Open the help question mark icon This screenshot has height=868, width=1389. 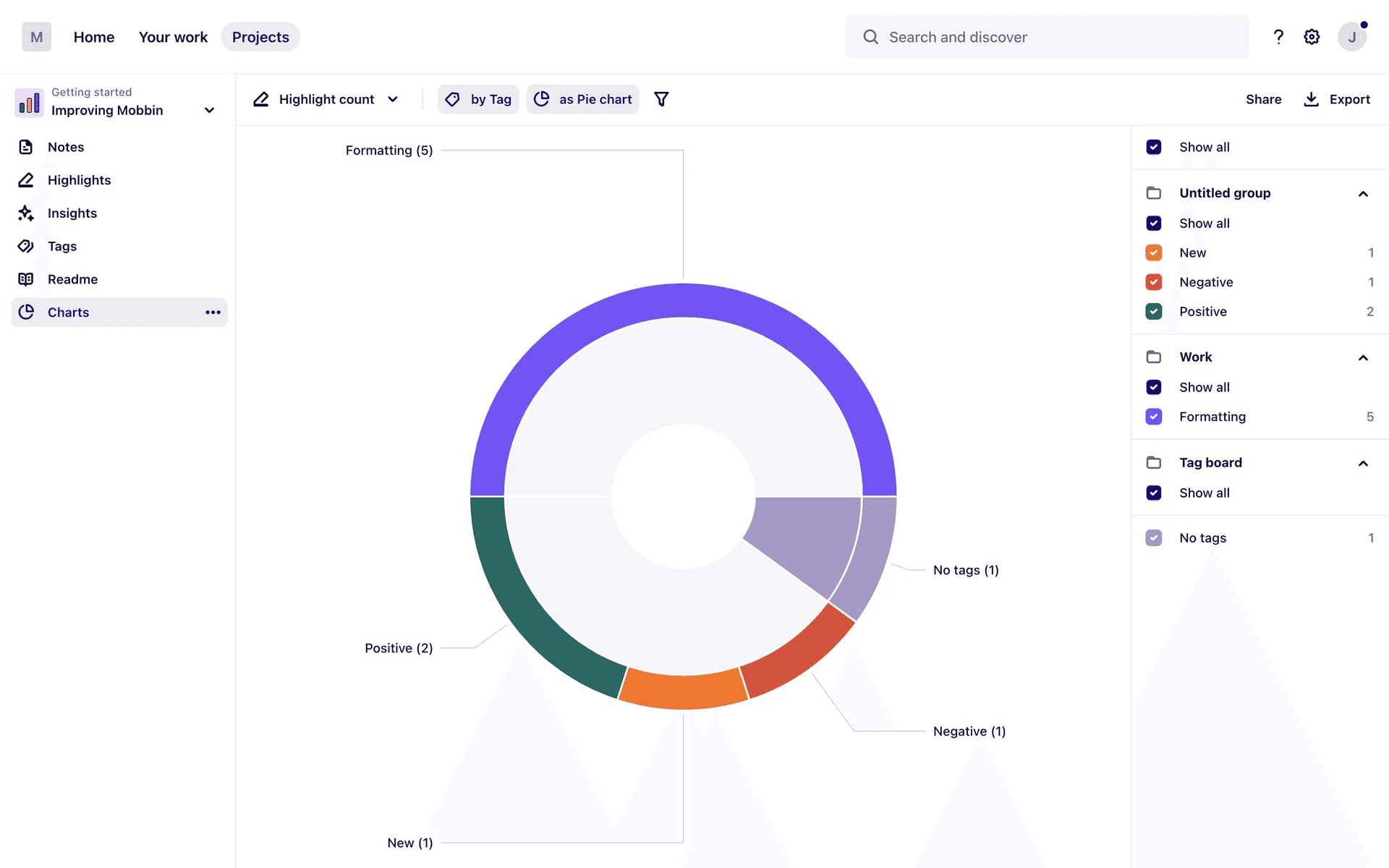pyautogui.click(x=1278, y=37)
